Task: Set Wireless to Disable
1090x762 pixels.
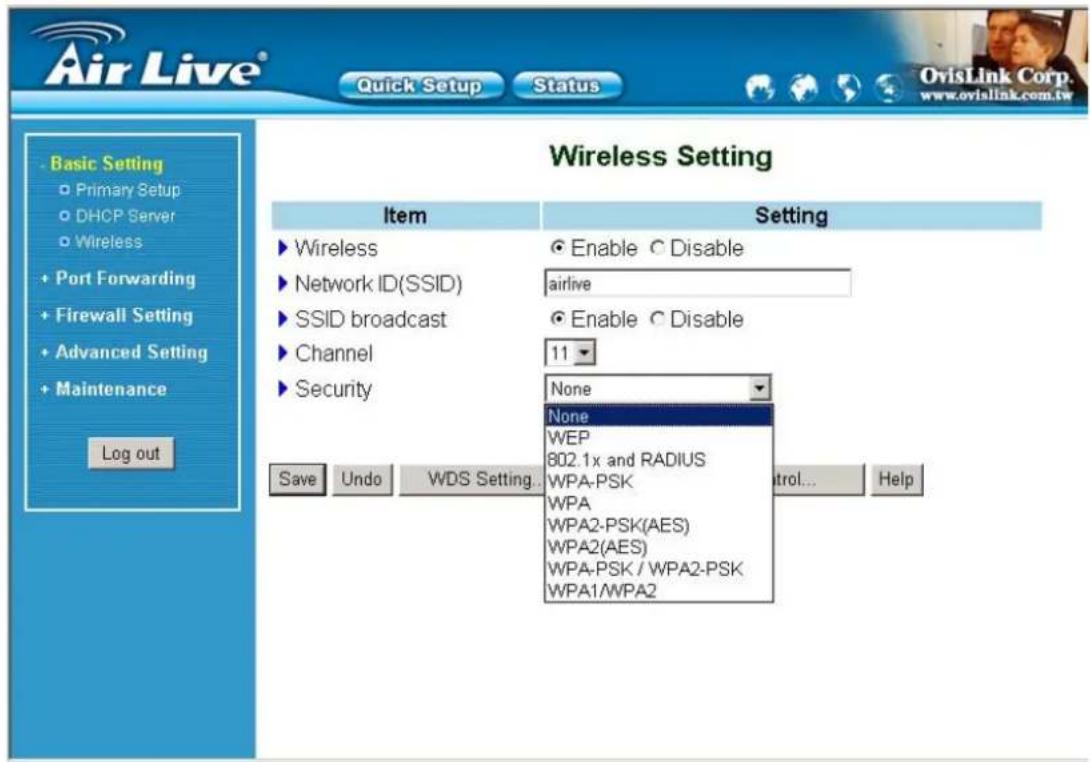Action: (657, 248)
